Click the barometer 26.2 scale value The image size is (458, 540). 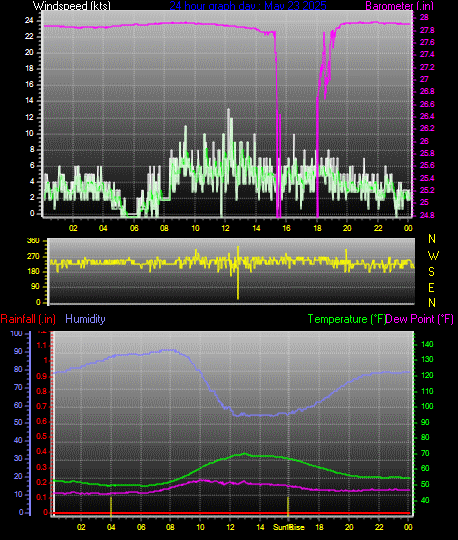427,128
